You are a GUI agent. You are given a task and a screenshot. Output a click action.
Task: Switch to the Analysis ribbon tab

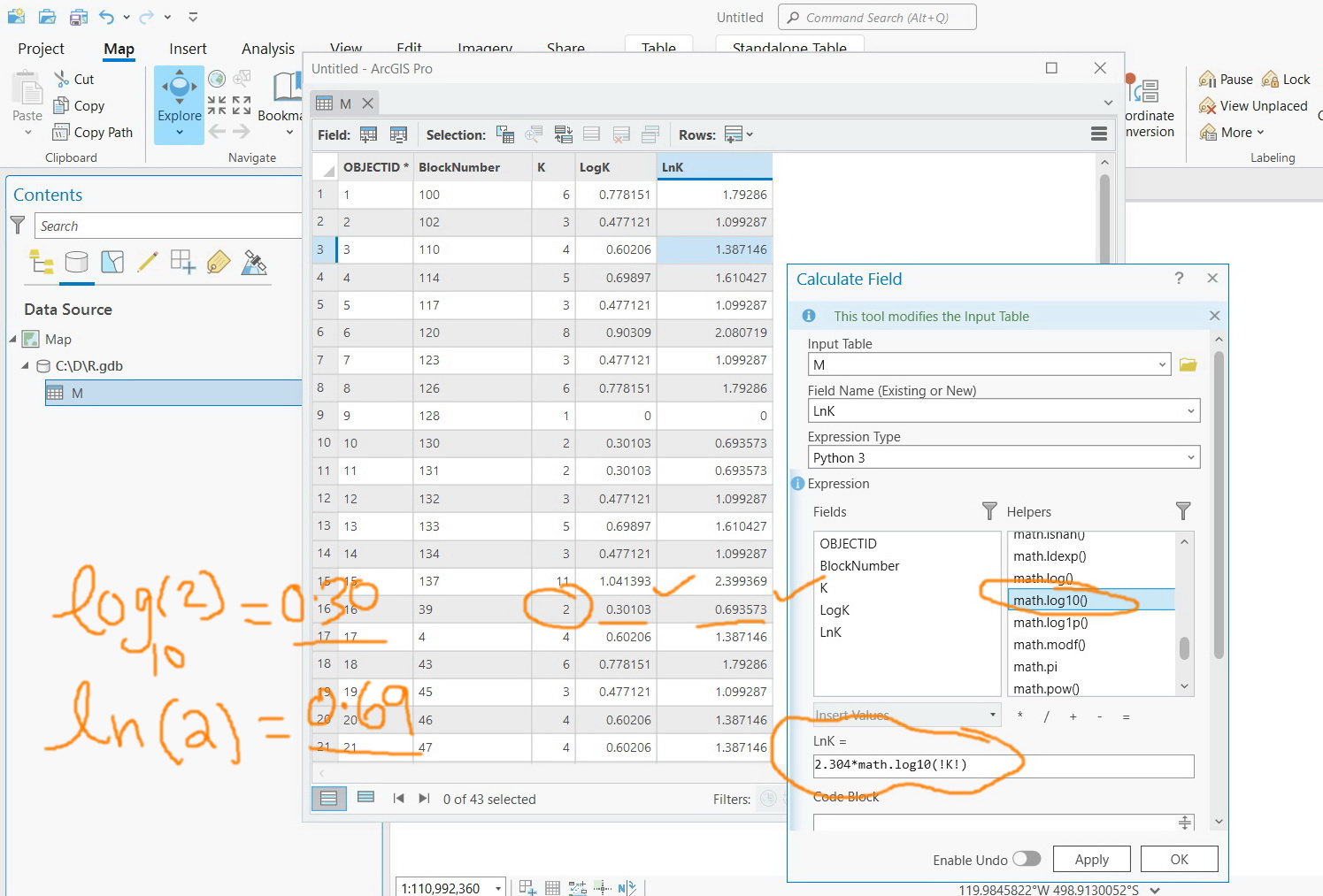tap(267, 49)
